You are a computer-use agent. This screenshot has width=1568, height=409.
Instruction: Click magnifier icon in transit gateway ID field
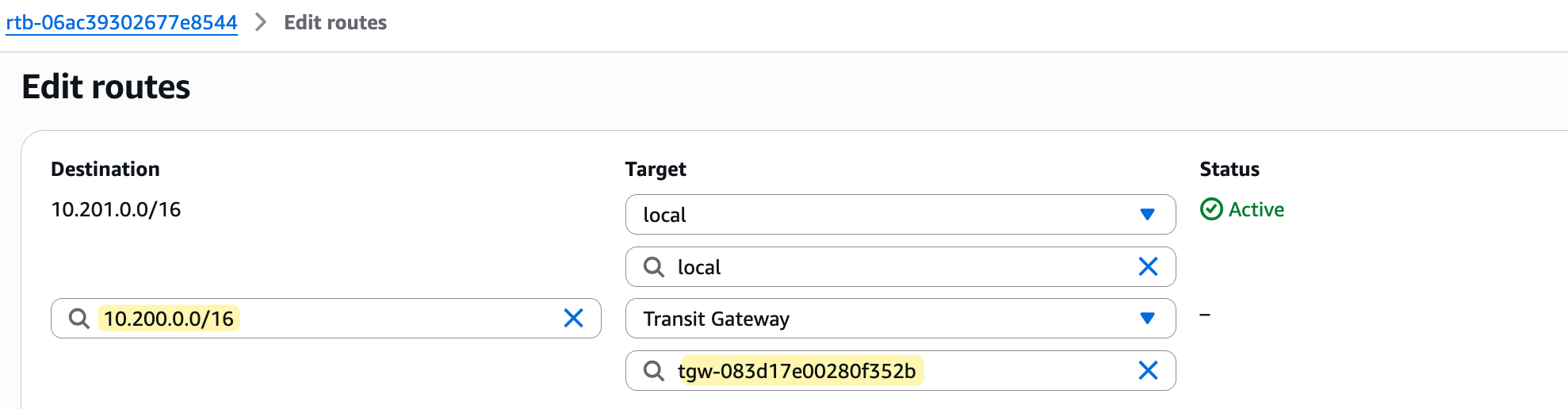click(653, 371)
